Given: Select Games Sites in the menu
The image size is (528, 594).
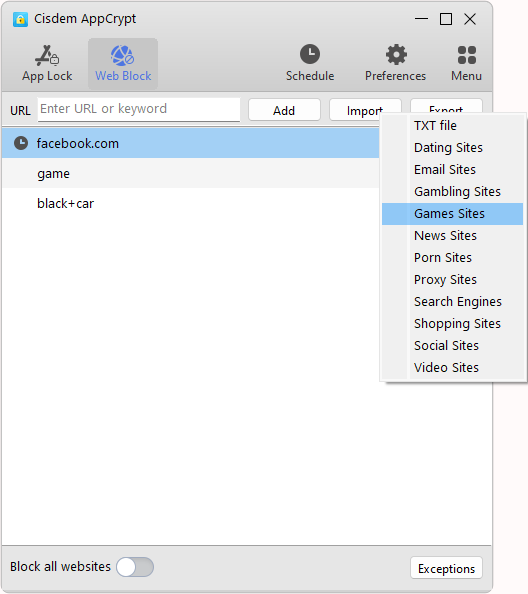Looking at the screenshot, I should pyautogui.click(x=452, y=214).
